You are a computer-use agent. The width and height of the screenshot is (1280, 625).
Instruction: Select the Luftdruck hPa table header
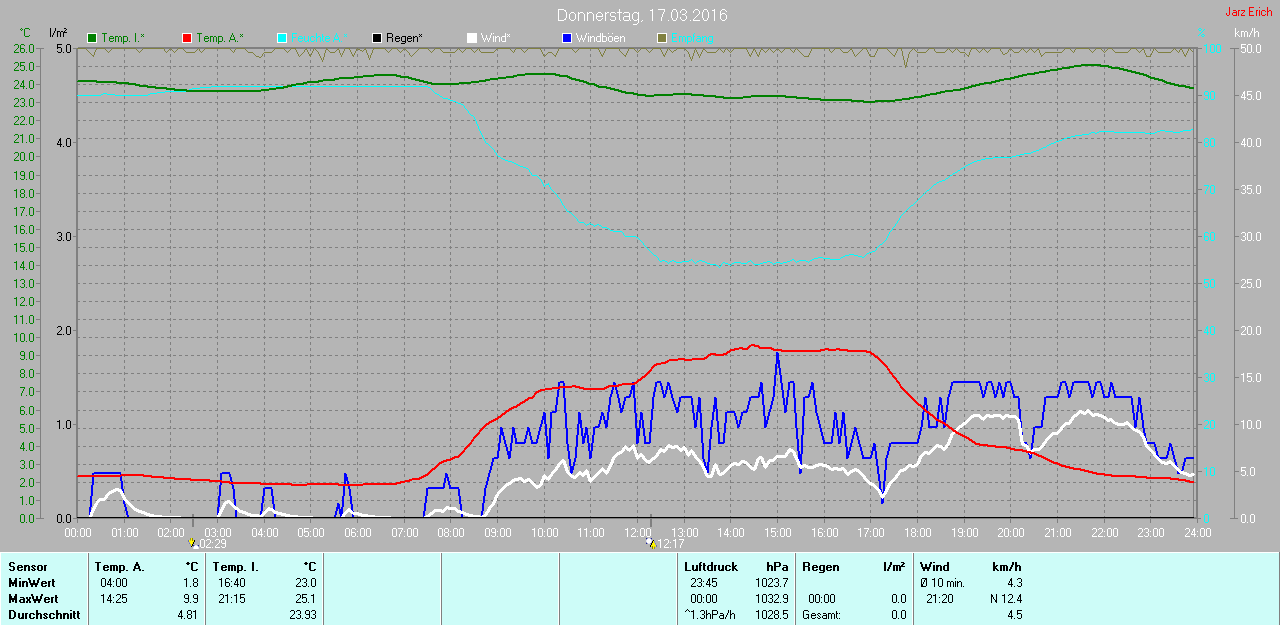click(x=731, y=567)
